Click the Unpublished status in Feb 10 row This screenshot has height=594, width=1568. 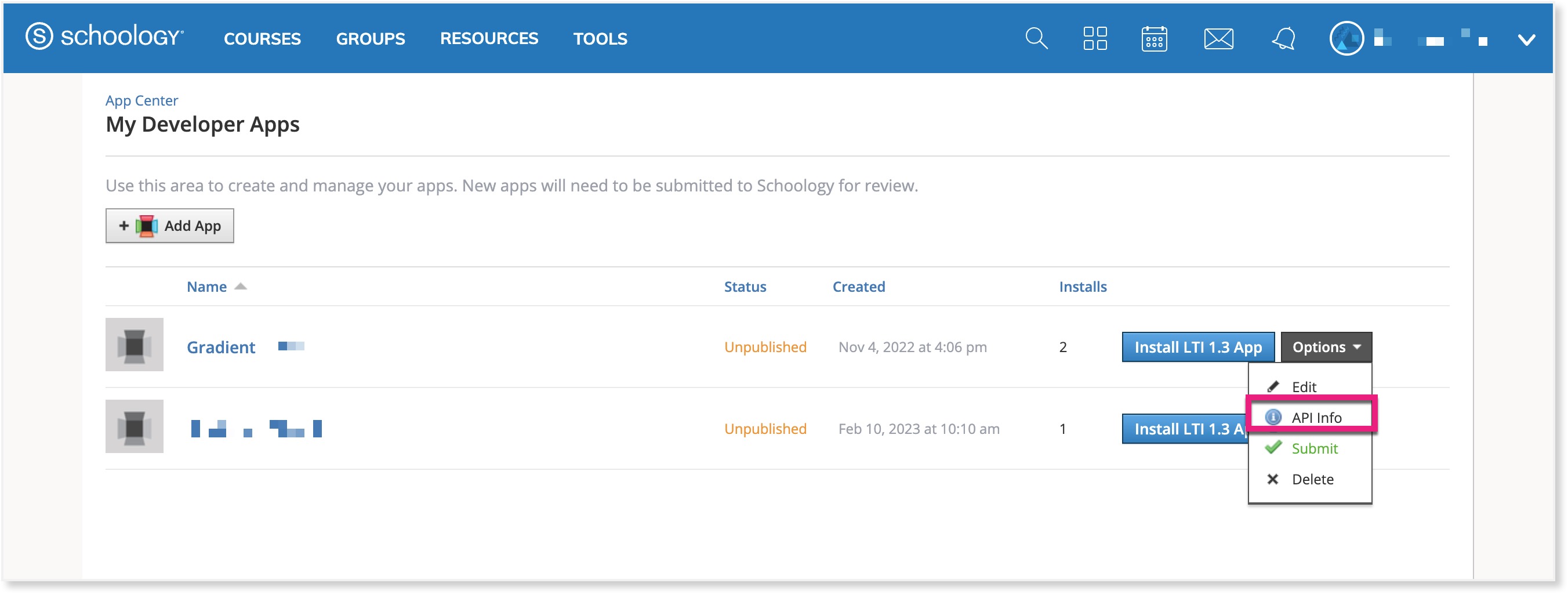point(764,429)
